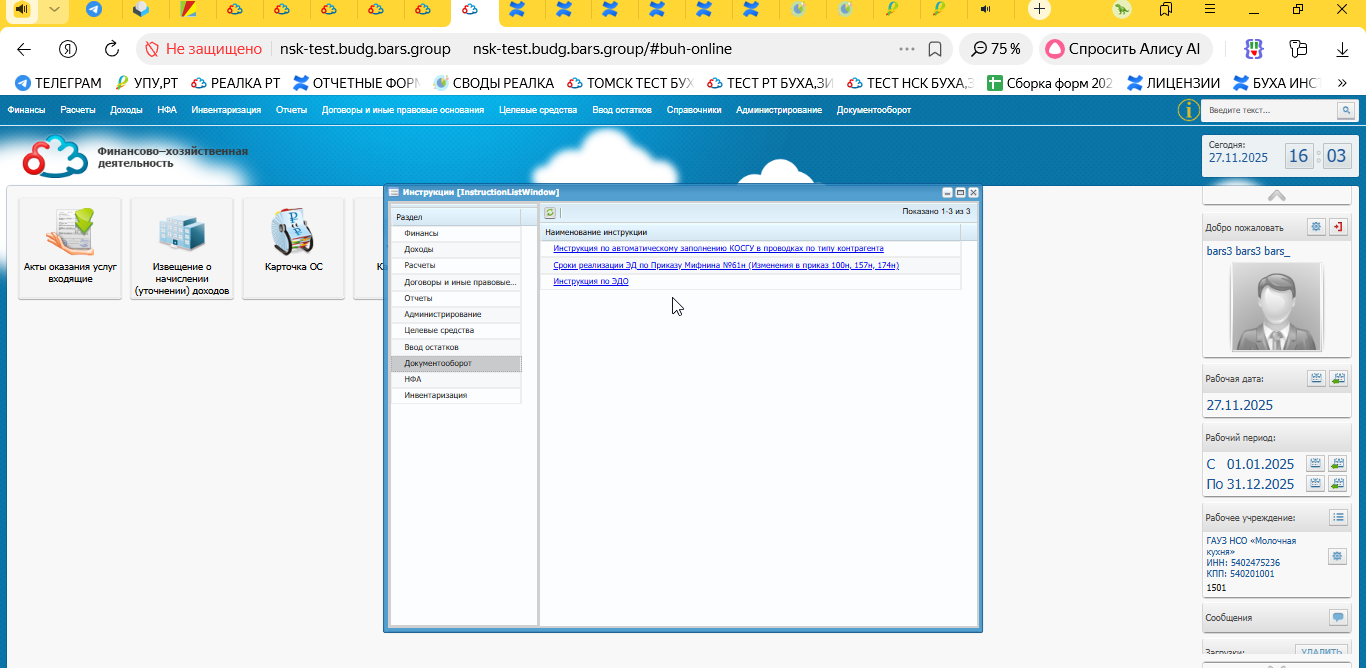Viewport: 1366px width, 668px height.
Task: Click green-arrow icon beside 01.01.2025
Action: [x=1338, y=463]
